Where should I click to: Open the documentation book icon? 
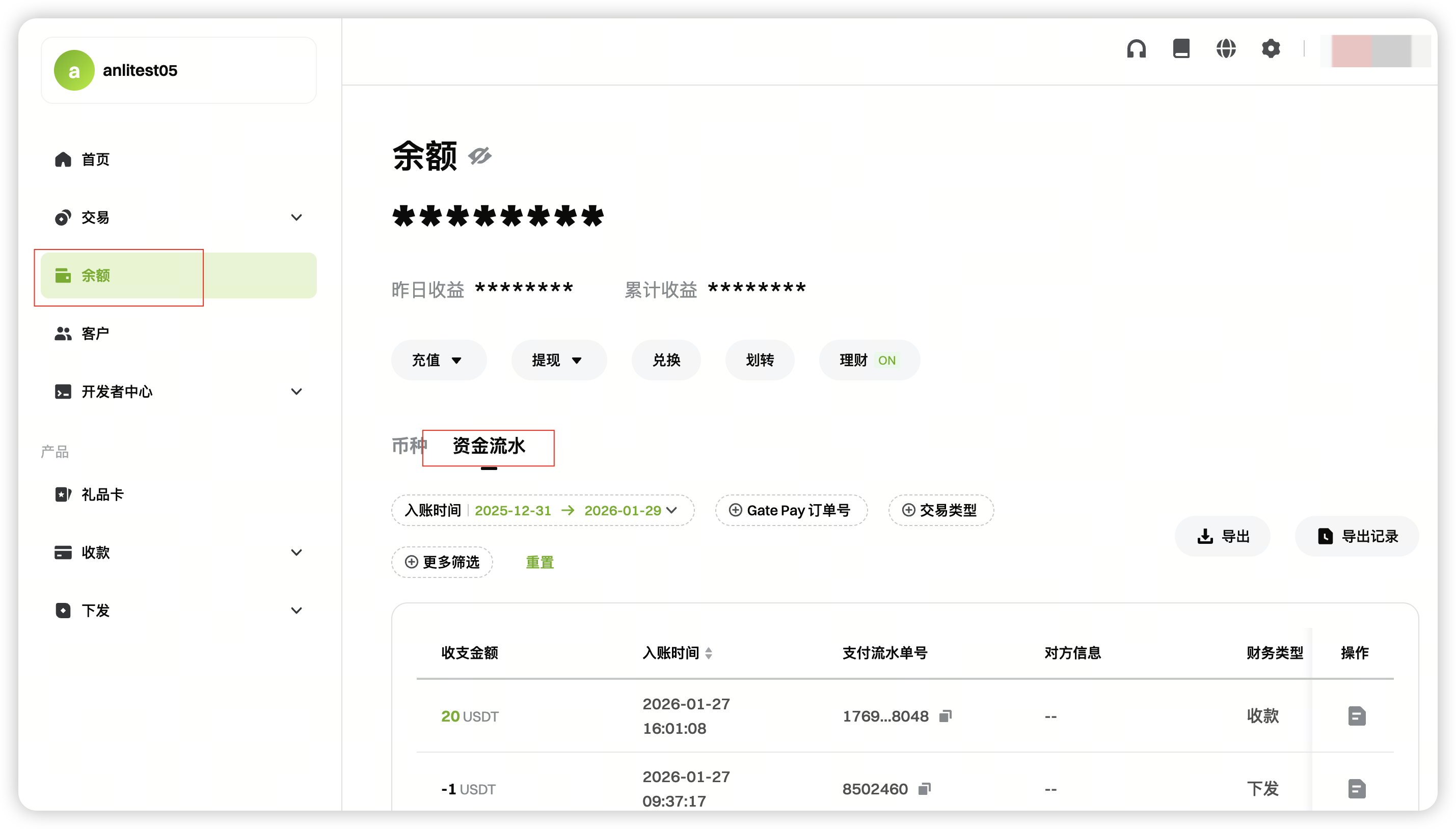coord(1181,49)
